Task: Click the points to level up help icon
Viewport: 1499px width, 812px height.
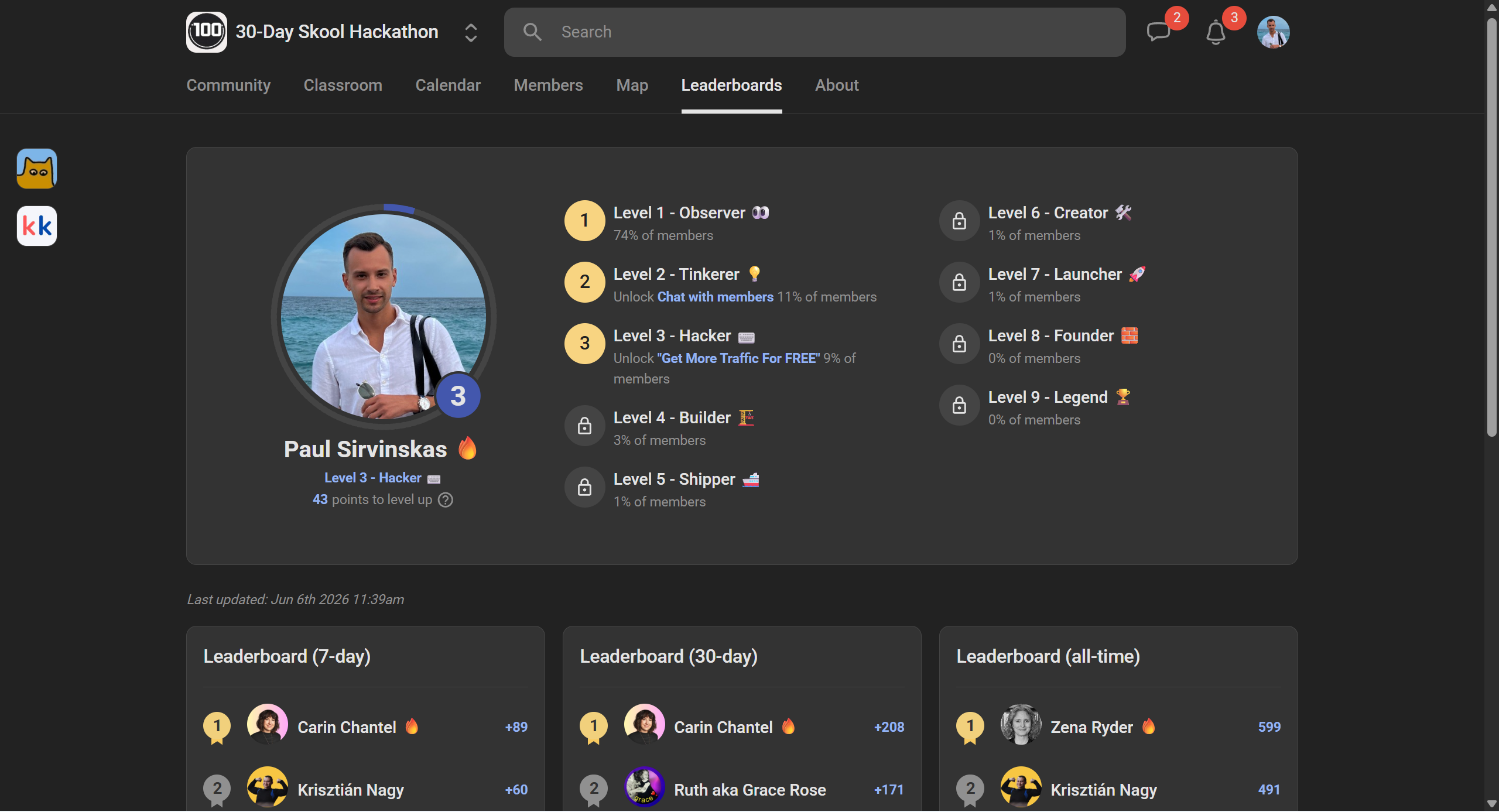Action: pyautogui.click(x=446, y=500)
